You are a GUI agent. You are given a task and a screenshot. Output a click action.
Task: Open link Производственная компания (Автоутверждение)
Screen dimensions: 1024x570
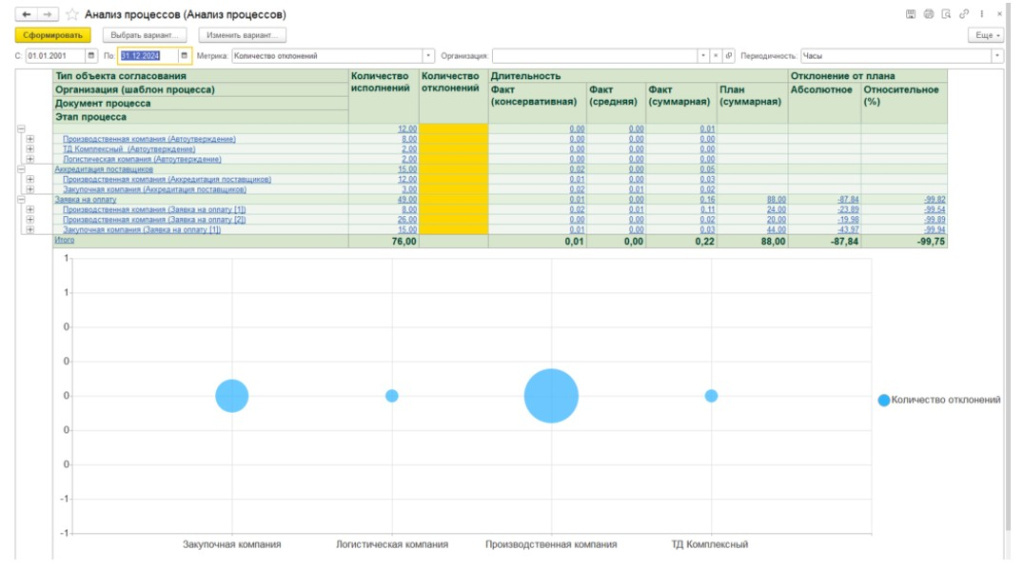coord(149,139)
